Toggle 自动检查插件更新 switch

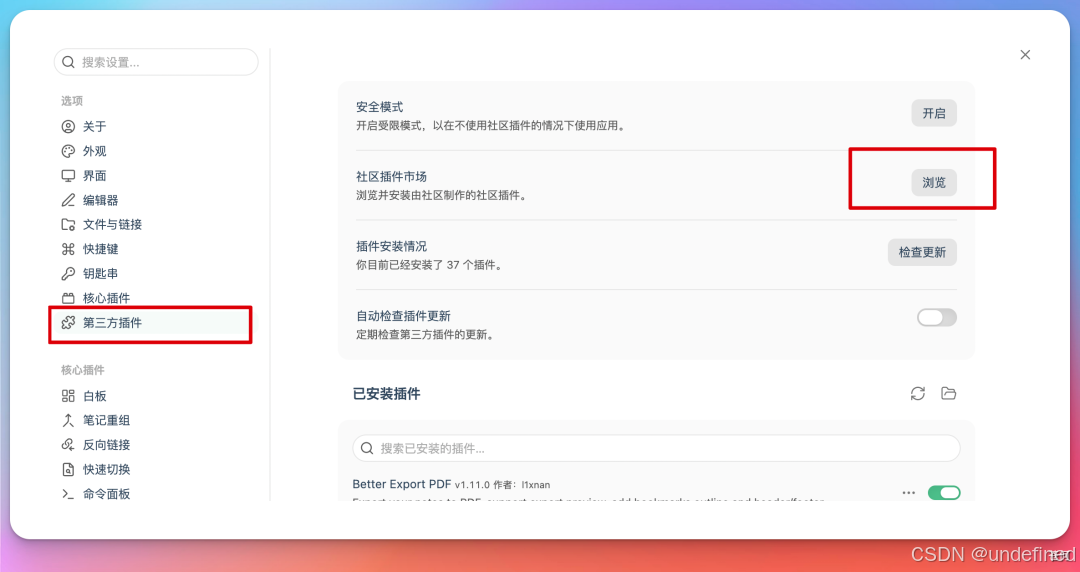(x=937, y=317)
